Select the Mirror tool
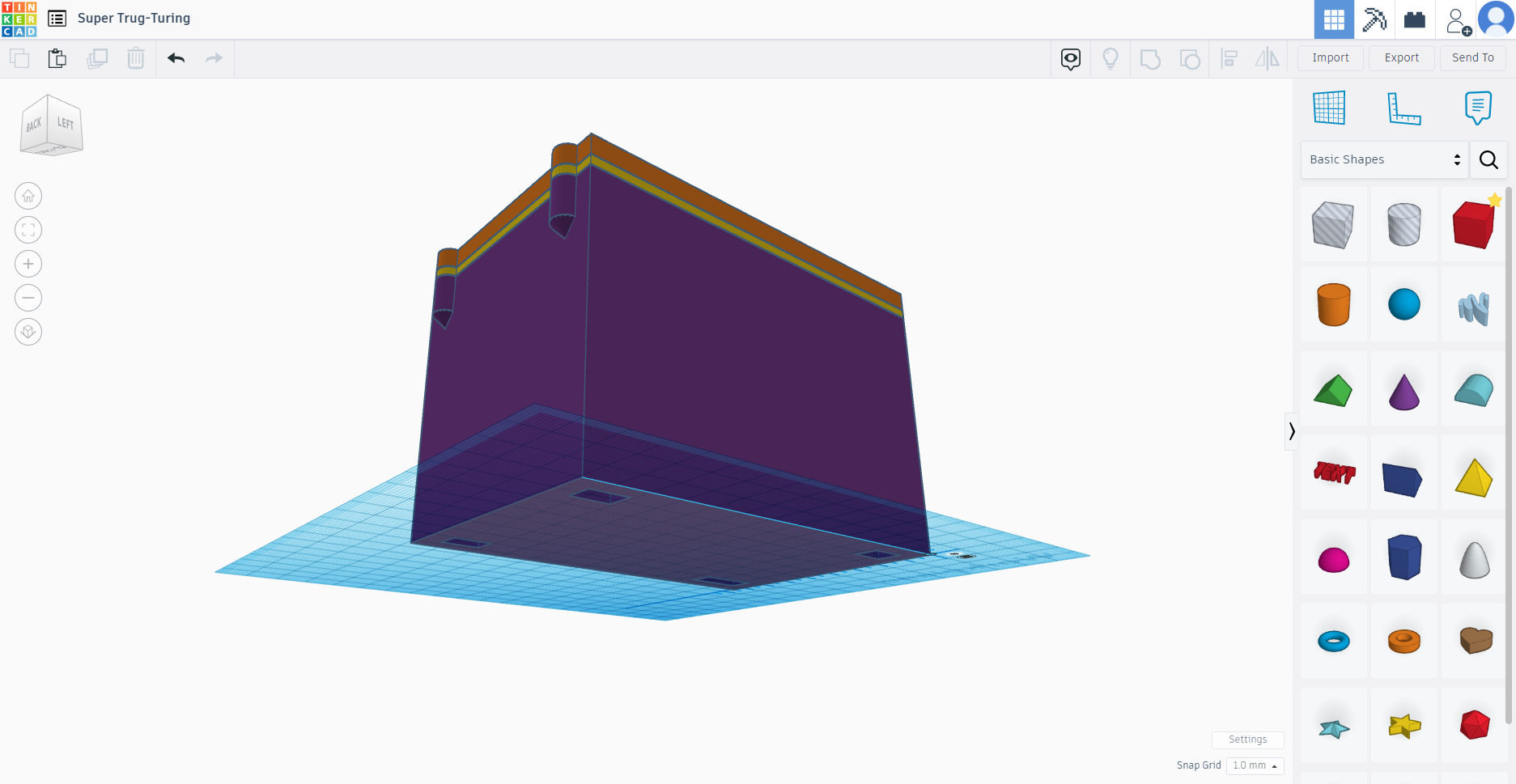The height and width of the screenshot is (784, 1516). pyautogui.click(x=1267, y=58)
